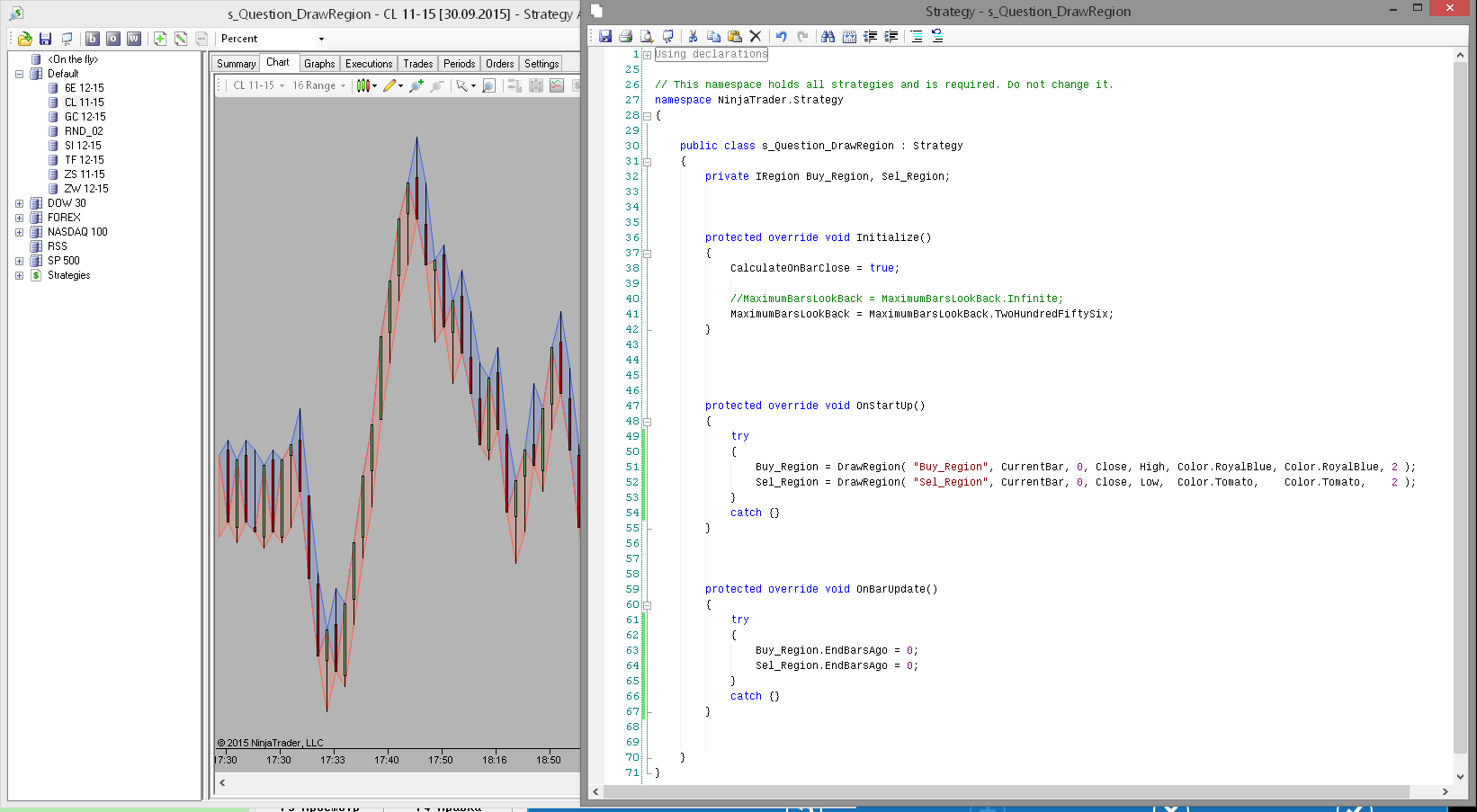Select the GC 12-15 instrument

[x=85, y=117]
